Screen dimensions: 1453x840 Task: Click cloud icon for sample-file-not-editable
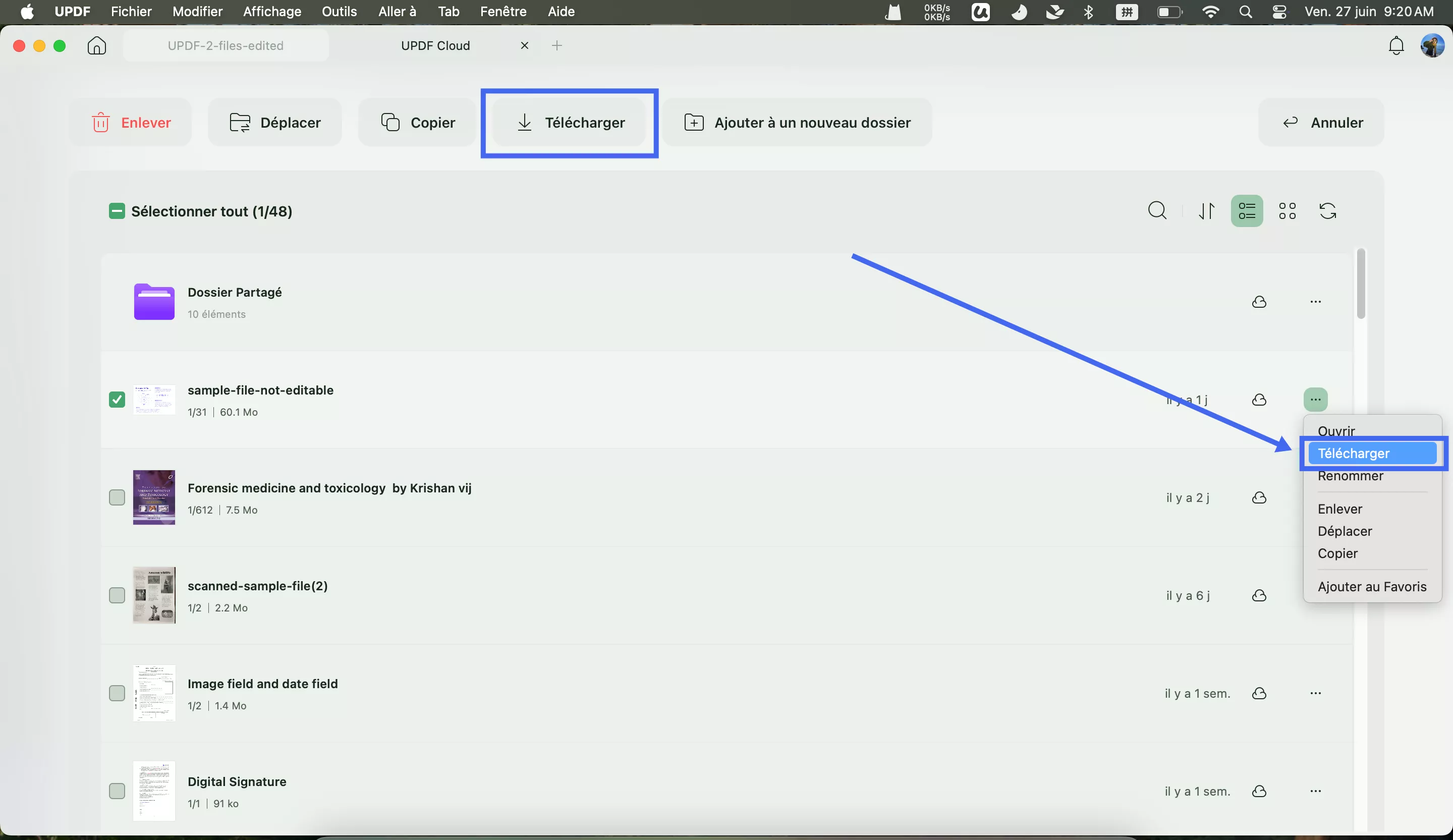click(x=1259, y=400)
